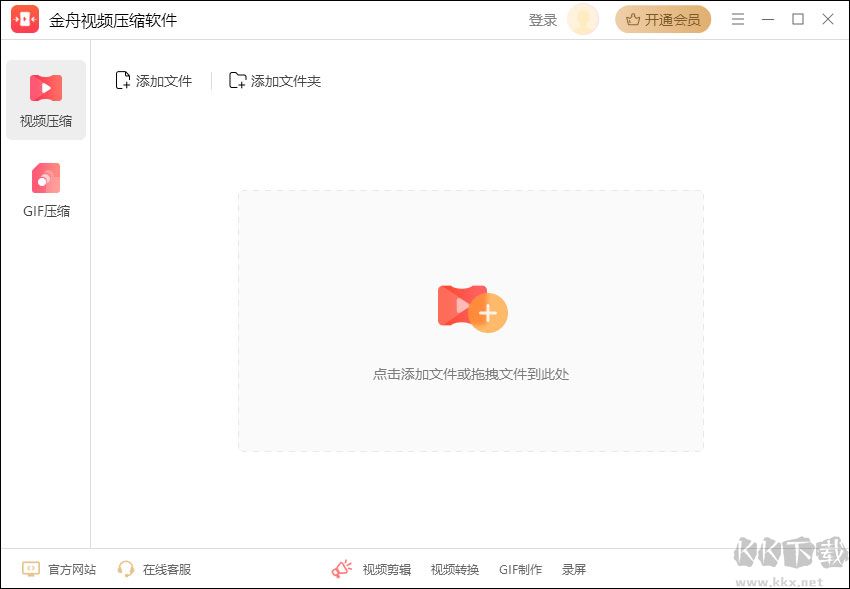Open the hamburger menu in the title bar
The height and width of the screenshot is (589, 850).
737,19
